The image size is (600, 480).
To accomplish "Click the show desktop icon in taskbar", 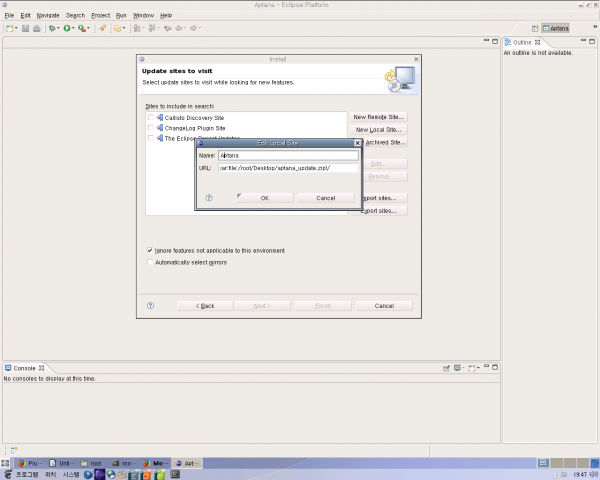I will pyautogui.click(x=5, y=463).
